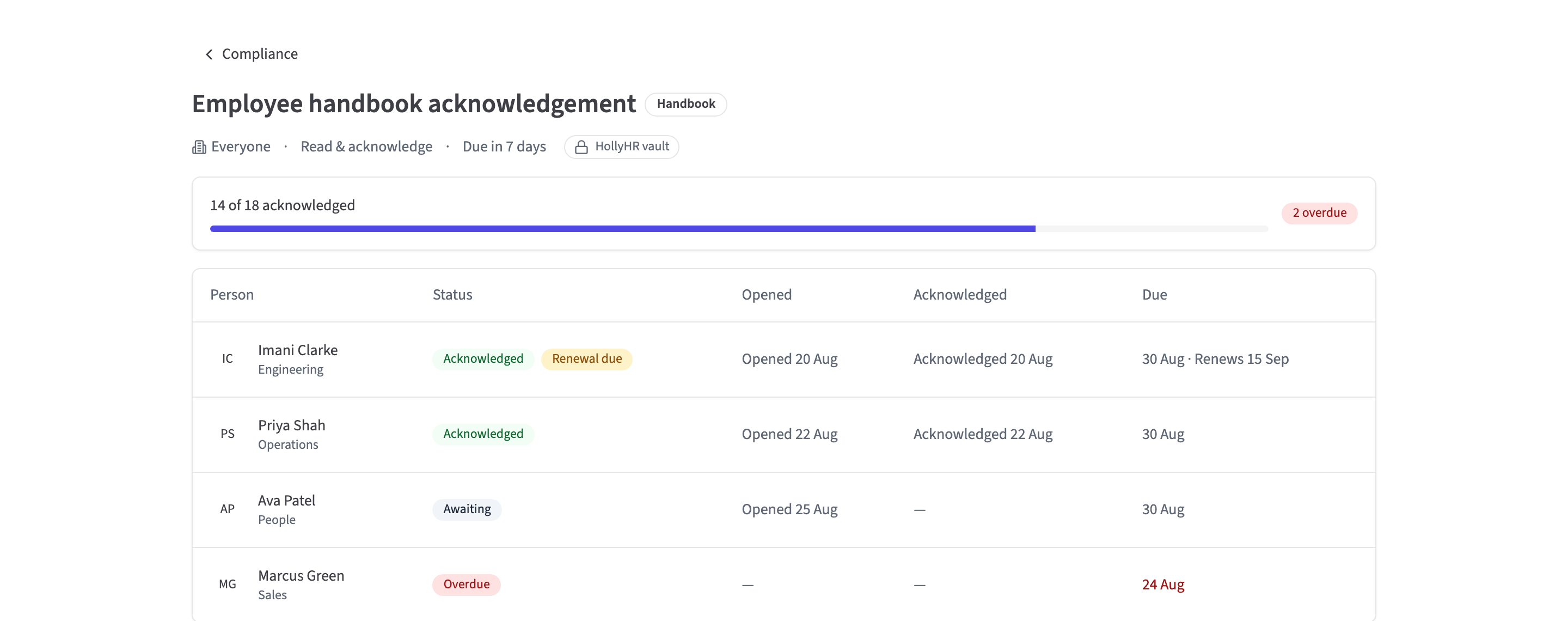The image size is (1568, 621).
Task: Go back to Compliance page
Action: pyautogui.click(x=251, y=54)
